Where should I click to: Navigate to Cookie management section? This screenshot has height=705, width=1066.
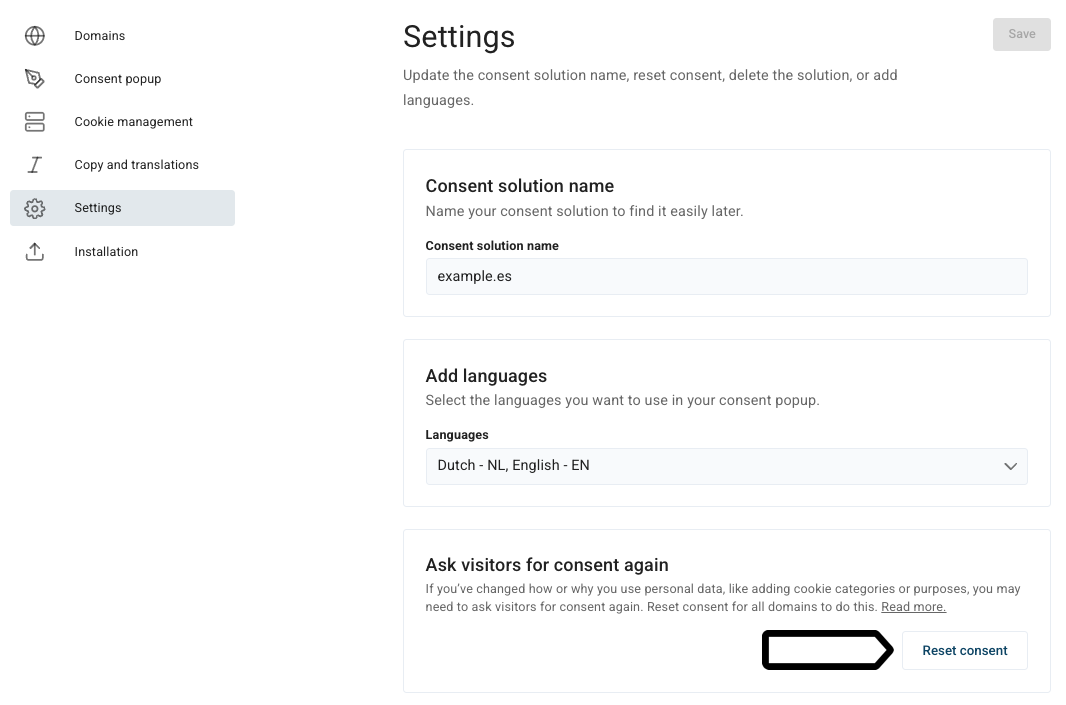(x=133, y=121)
